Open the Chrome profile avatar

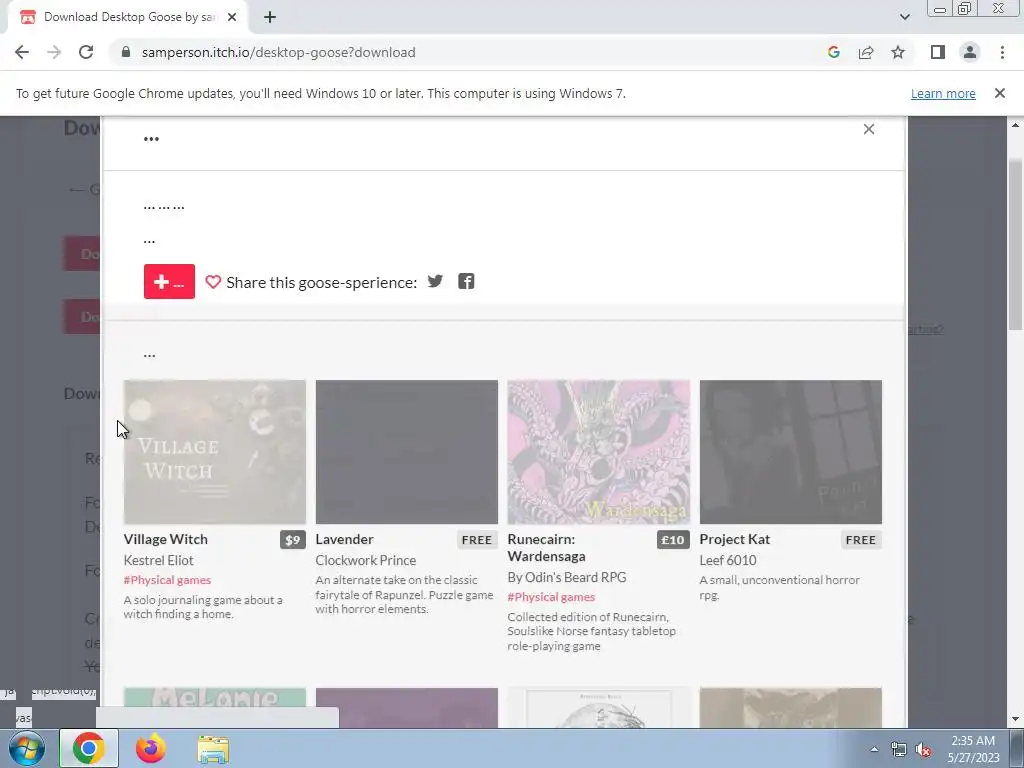point(970,52)
